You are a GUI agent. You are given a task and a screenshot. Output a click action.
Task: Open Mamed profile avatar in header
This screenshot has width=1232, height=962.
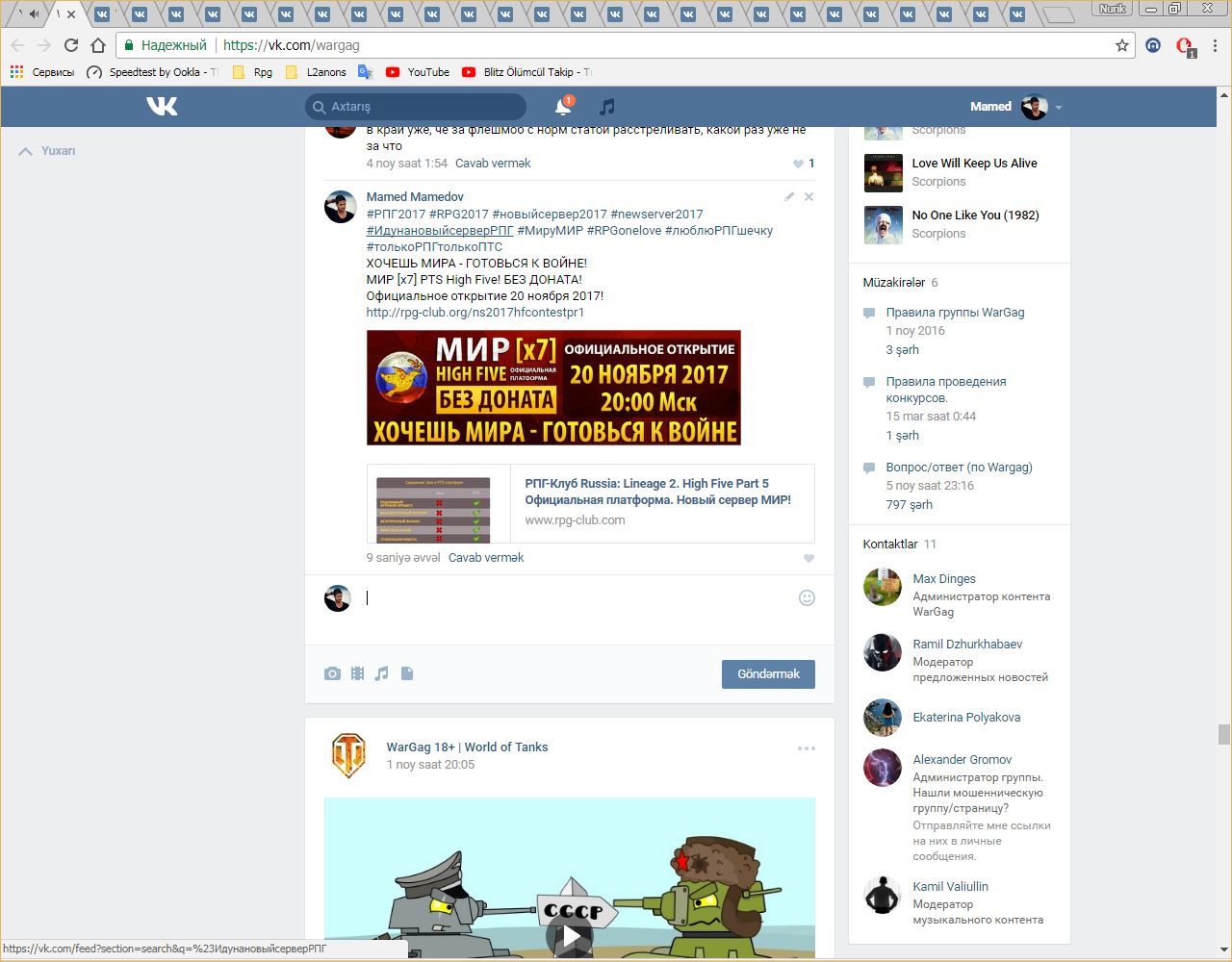1035,107
